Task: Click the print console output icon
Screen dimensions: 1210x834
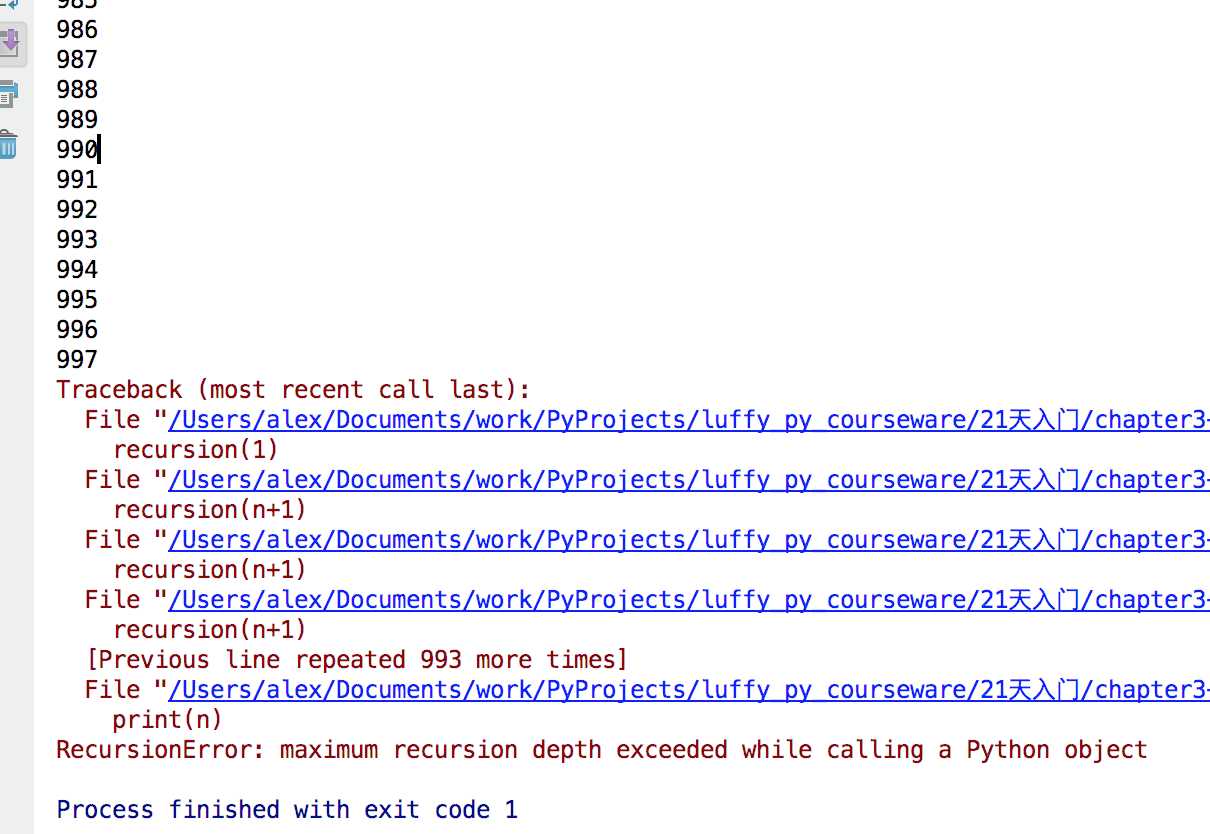Action: click(x=9, y=95)
